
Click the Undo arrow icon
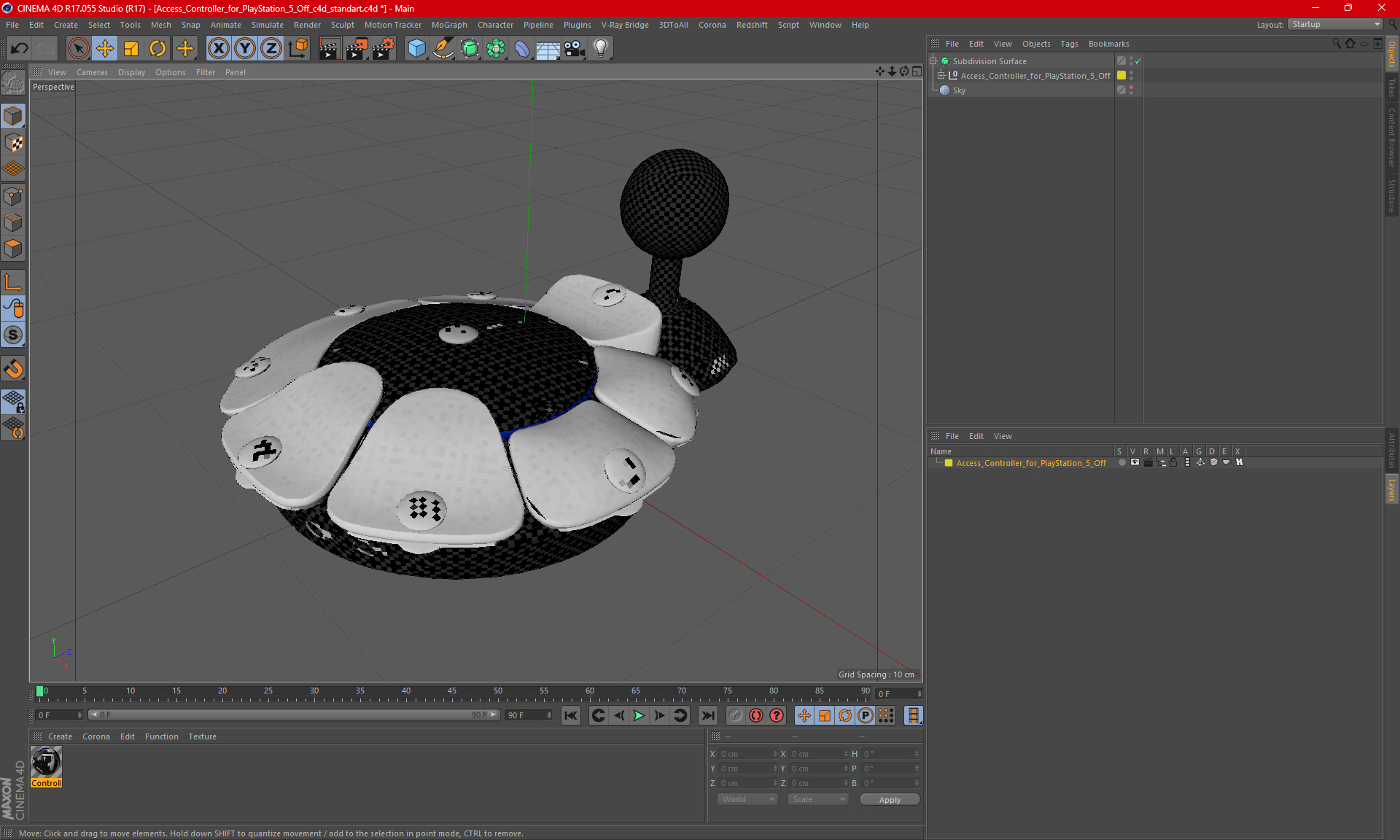20,49
